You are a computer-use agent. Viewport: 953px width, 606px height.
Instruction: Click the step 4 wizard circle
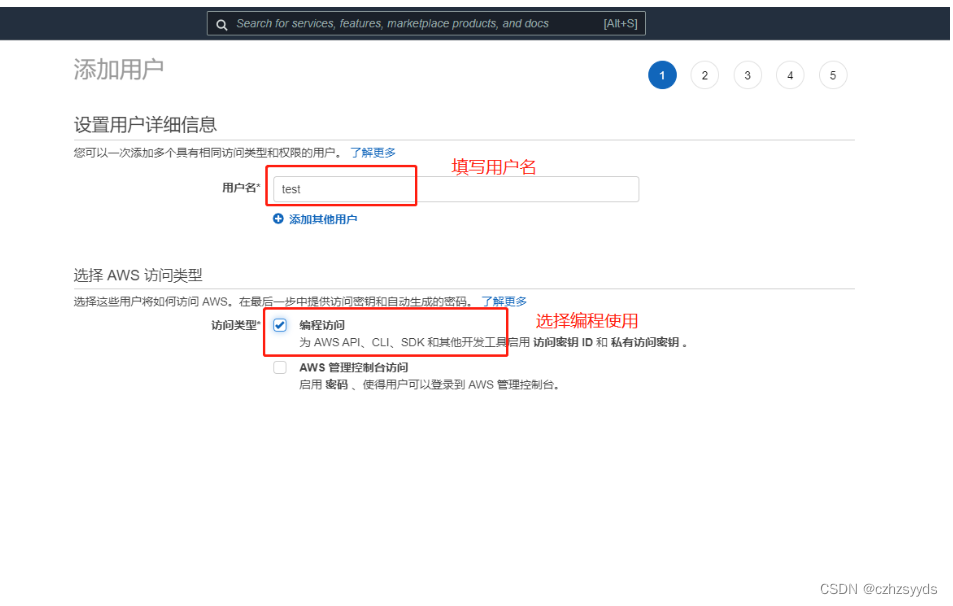click(x=790, y=75)
